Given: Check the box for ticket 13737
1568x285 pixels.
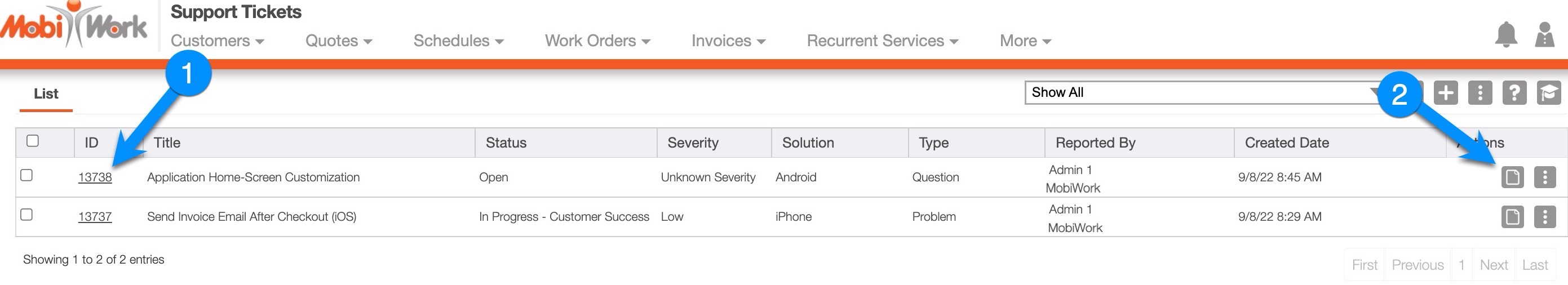Looking at the screenshot, I should 27,215.
